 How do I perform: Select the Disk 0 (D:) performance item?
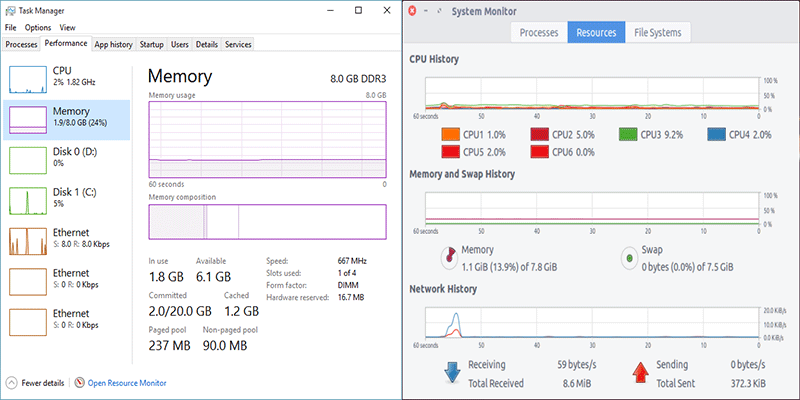tap(66, 160)
